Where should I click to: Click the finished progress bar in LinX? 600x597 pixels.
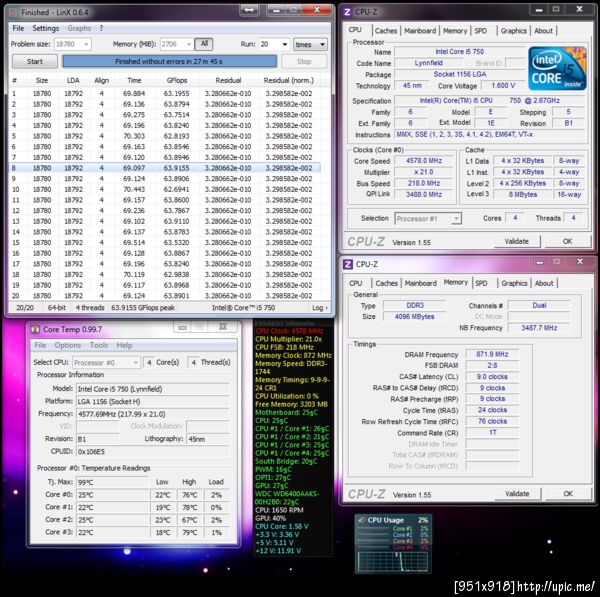click(x=169, y=61)
